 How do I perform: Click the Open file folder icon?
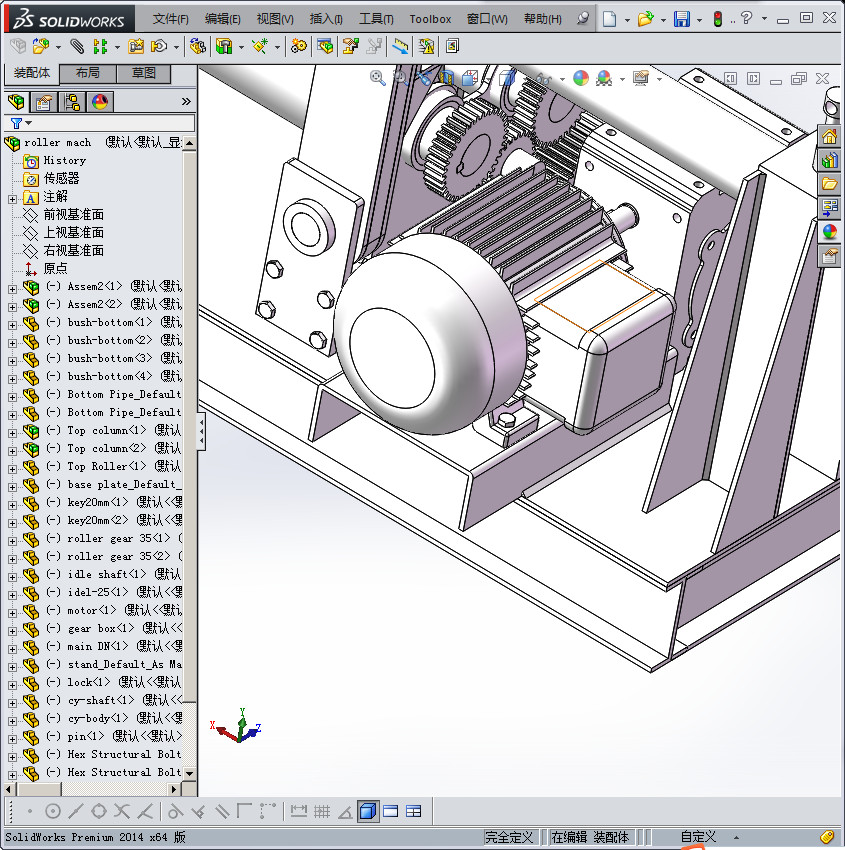pyautogui.click(x=645, y=19)
